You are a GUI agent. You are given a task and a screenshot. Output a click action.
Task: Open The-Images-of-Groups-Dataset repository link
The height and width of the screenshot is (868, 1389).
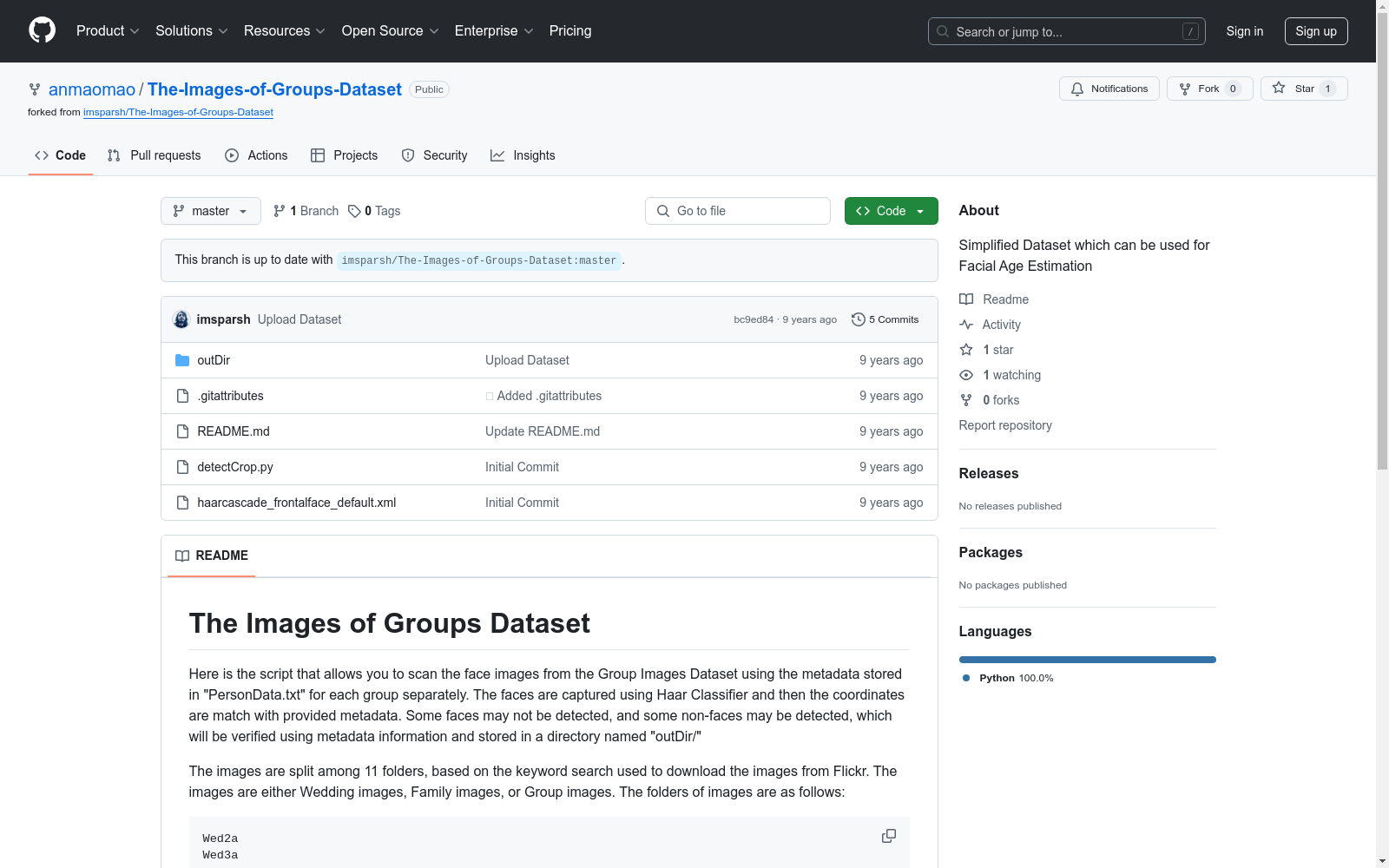point(274,89)
